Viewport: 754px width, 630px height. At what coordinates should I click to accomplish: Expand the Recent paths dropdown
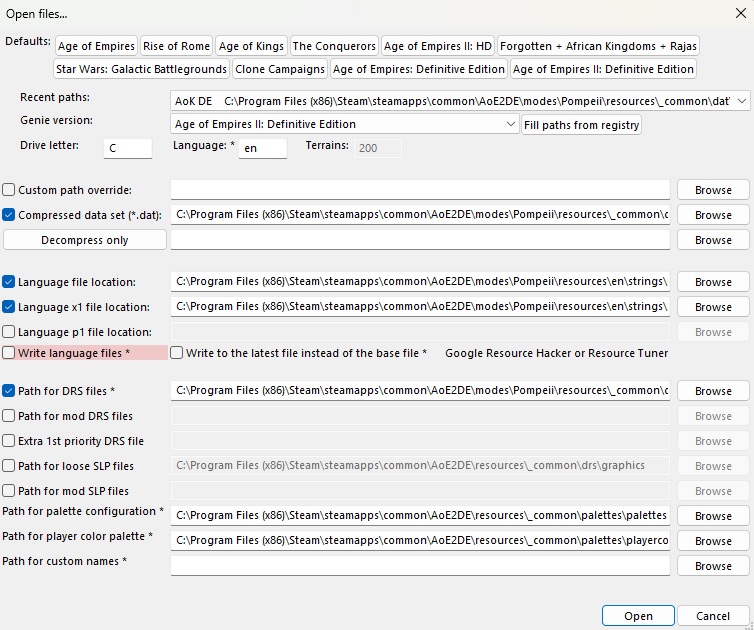pos(741,101)
